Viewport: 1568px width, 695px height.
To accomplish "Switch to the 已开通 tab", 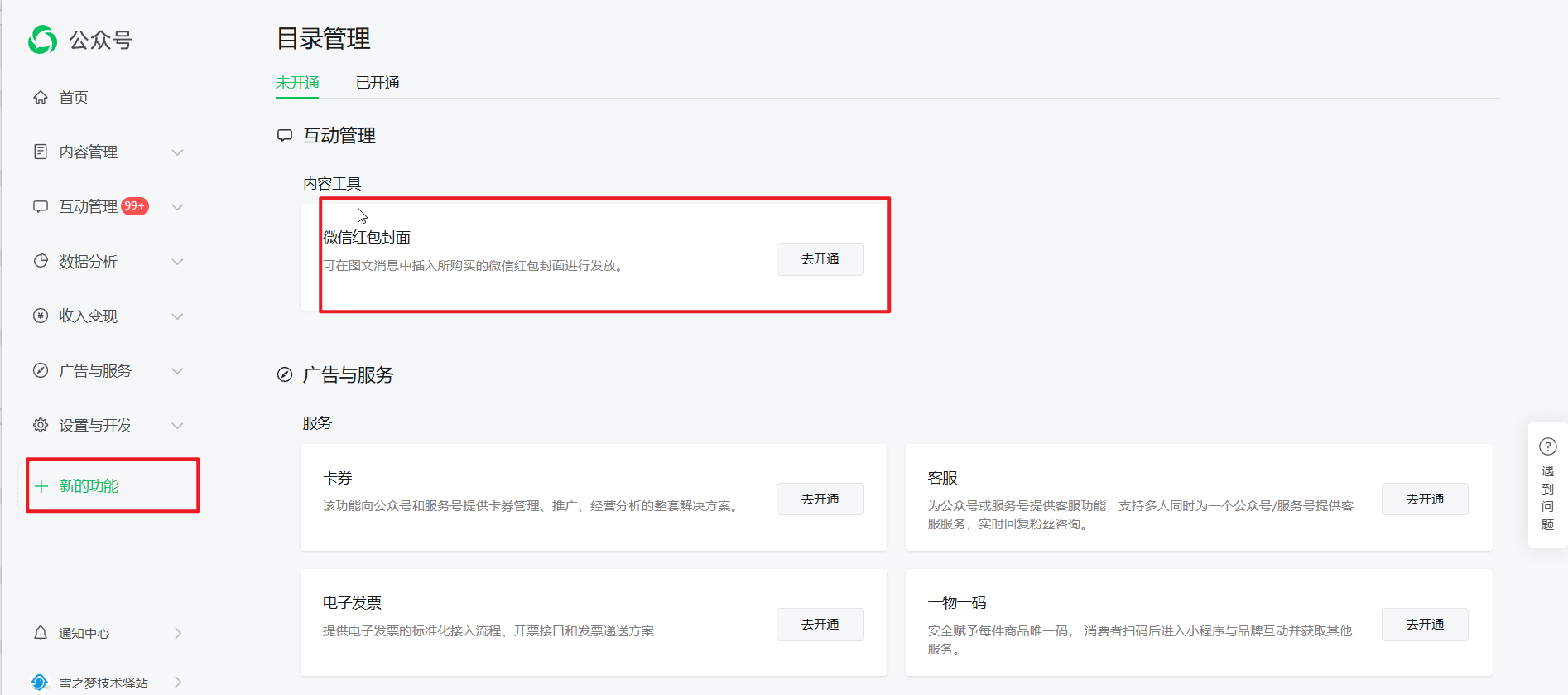I will [x=378, y=83].
